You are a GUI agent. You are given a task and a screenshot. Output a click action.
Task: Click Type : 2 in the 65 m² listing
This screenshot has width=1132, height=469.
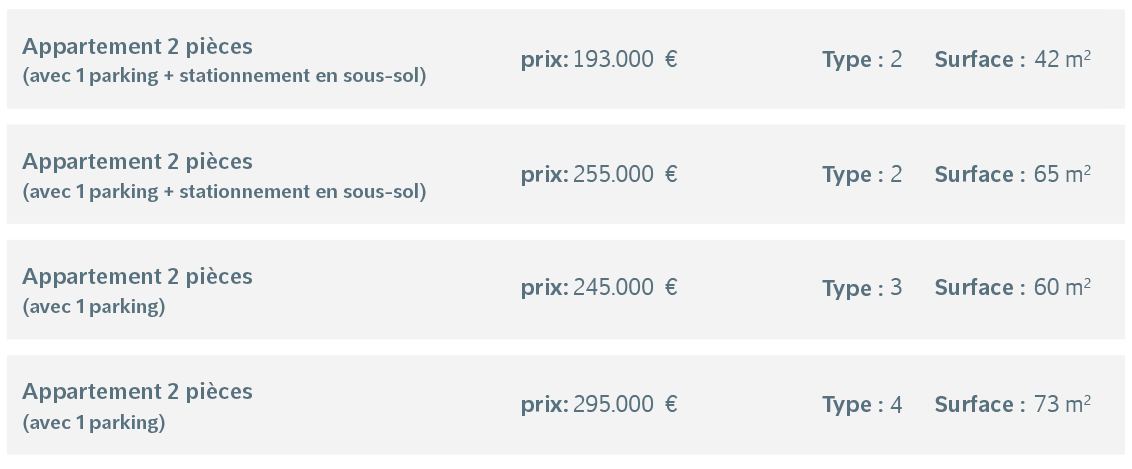point(862,175)
